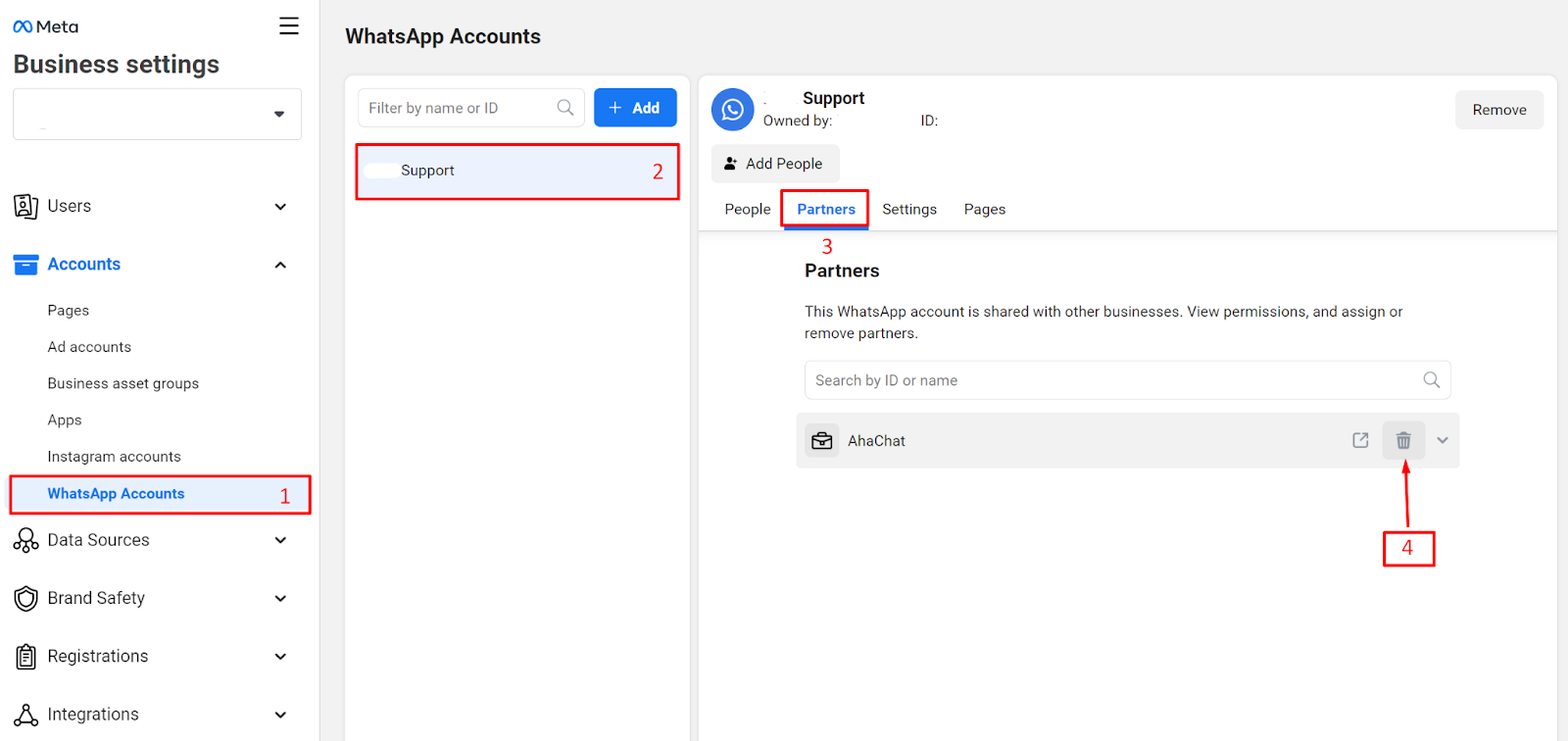Click the hamburger menu icon
Screen dimensions: 1568x741
288,26
